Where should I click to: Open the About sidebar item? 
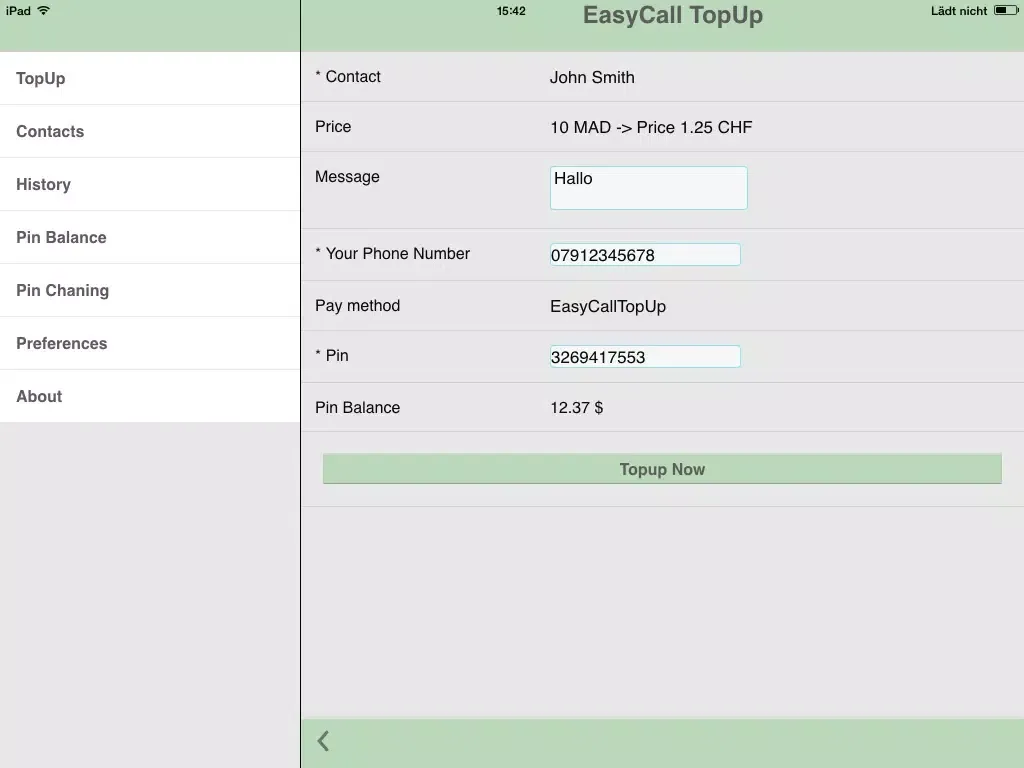coord(150,396)
